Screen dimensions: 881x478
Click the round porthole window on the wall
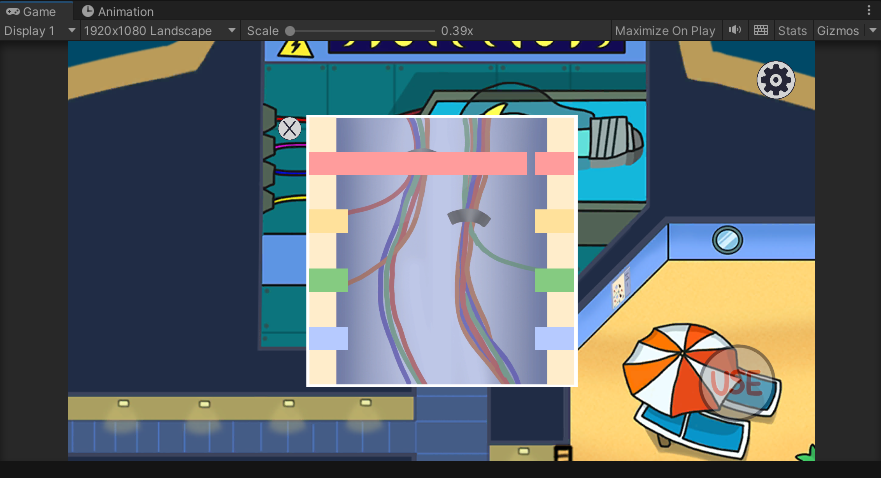click(x=728, y=240)
